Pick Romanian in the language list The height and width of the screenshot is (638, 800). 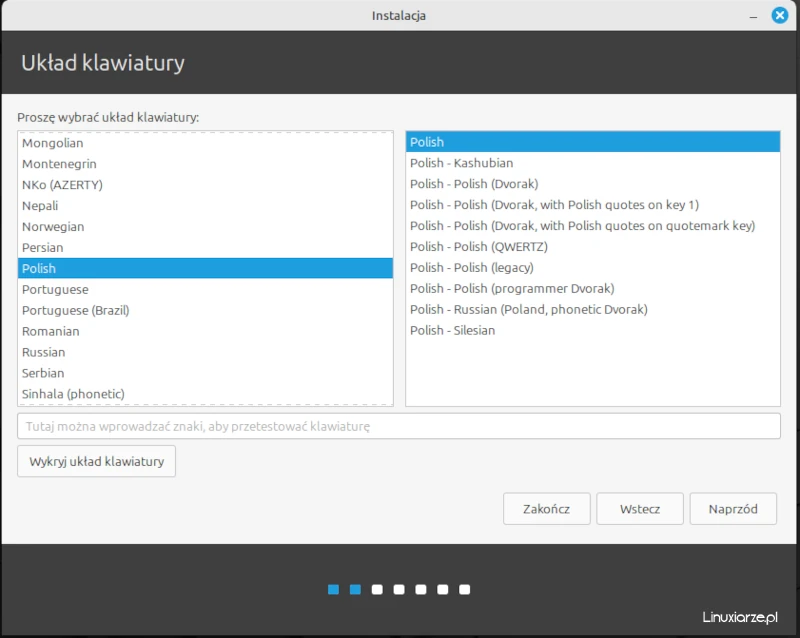205,331
